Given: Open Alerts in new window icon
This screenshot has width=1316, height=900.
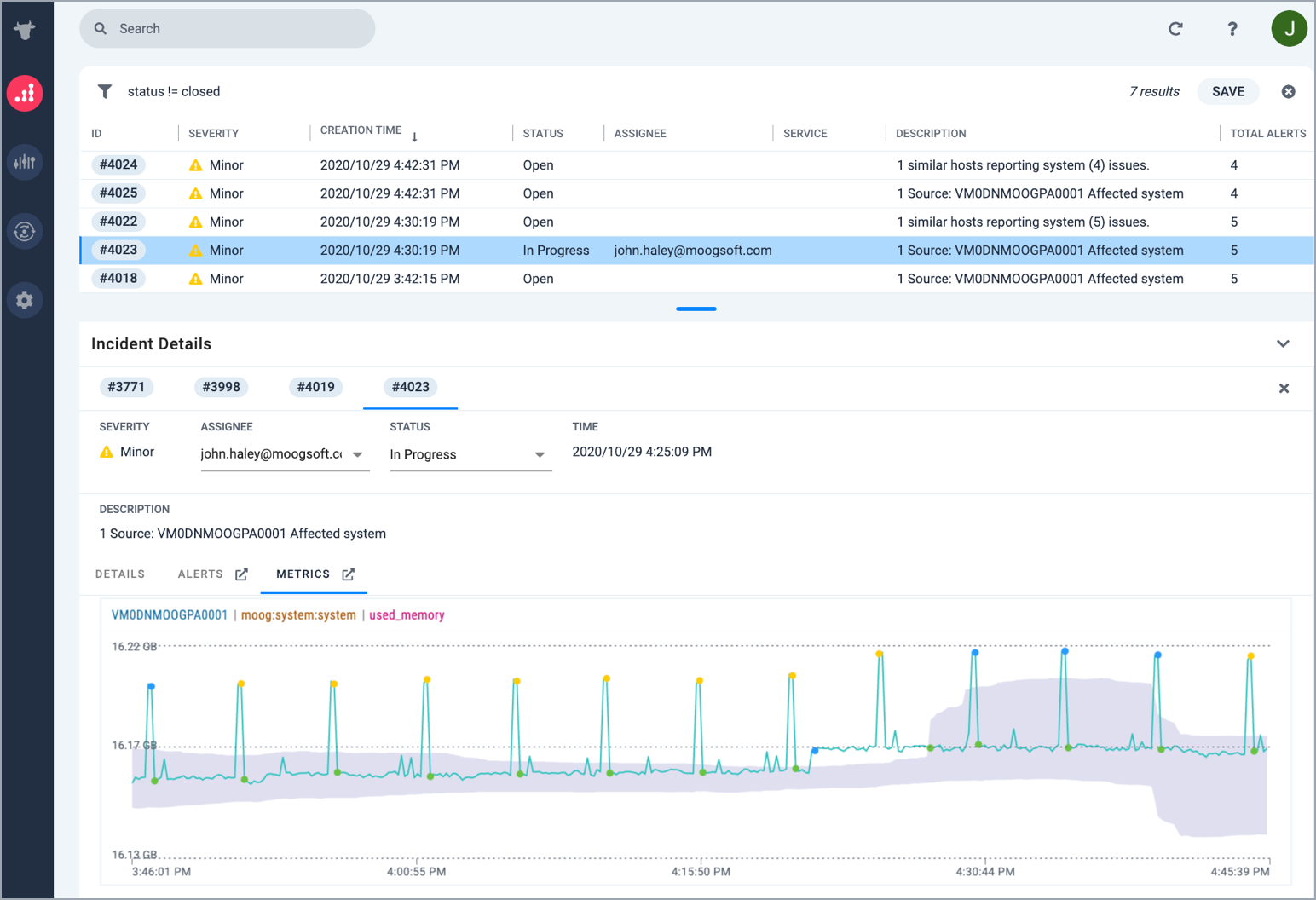Looking at the screenshot, I should pos(241,574).
